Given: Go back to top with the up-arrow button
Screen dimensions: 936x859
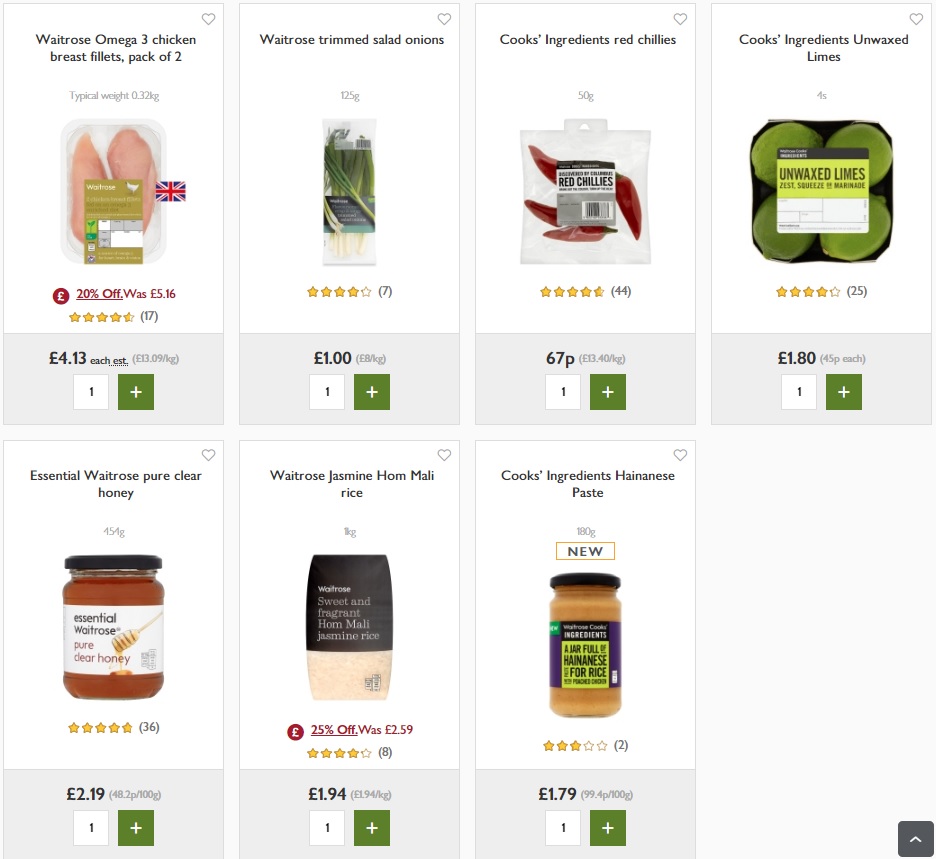Looking at the screenshot, I should tap(916, 839).
